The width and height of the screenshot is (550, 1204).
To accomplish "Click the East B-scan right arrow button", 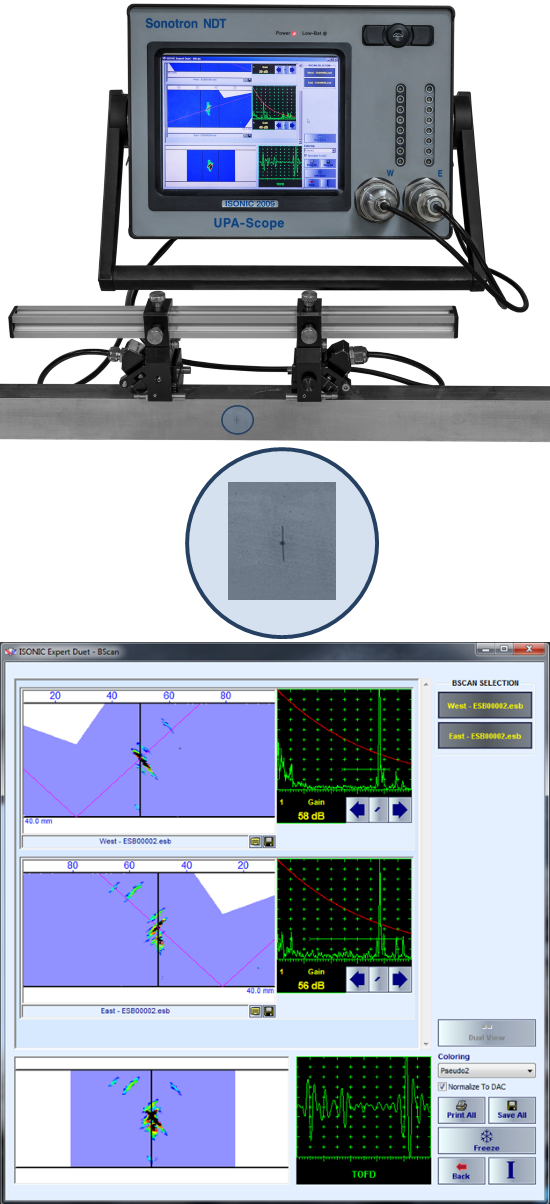I will pos(399,979).
